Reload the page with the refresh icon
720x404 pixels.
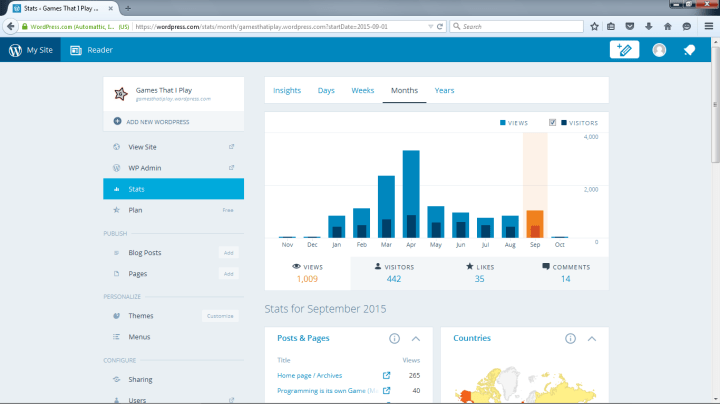coord(440,27)
